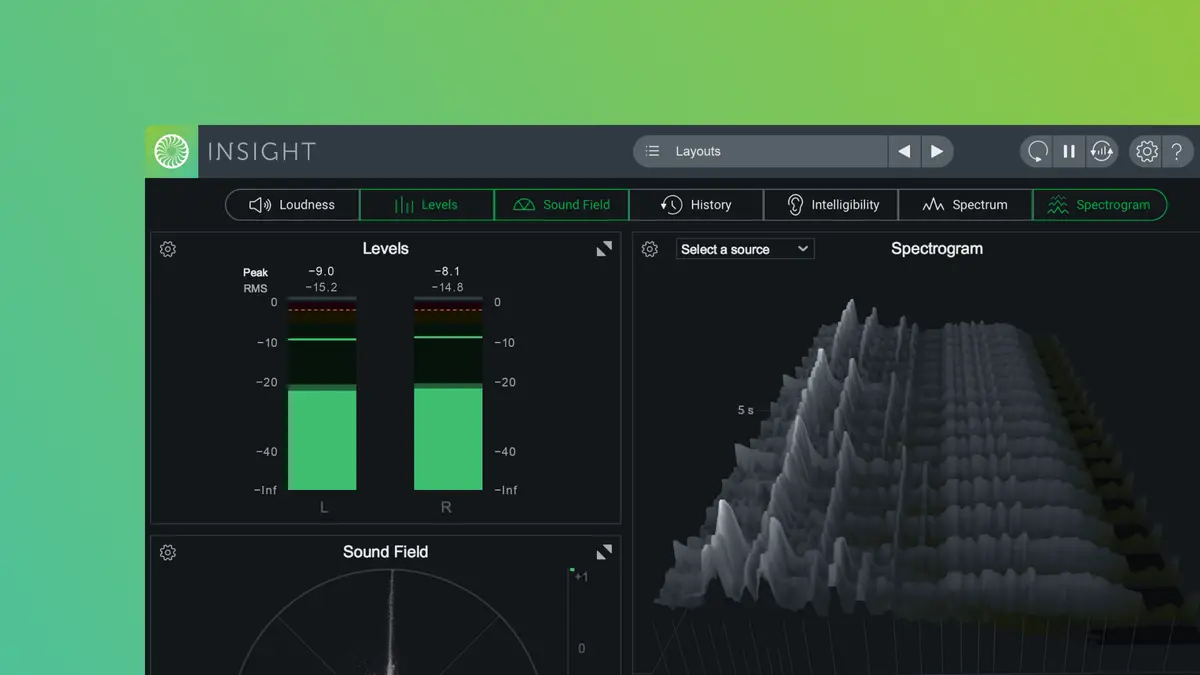Open the Layouts list icon
This screenshot has height=675, width=1200.
tap(653, 151)
